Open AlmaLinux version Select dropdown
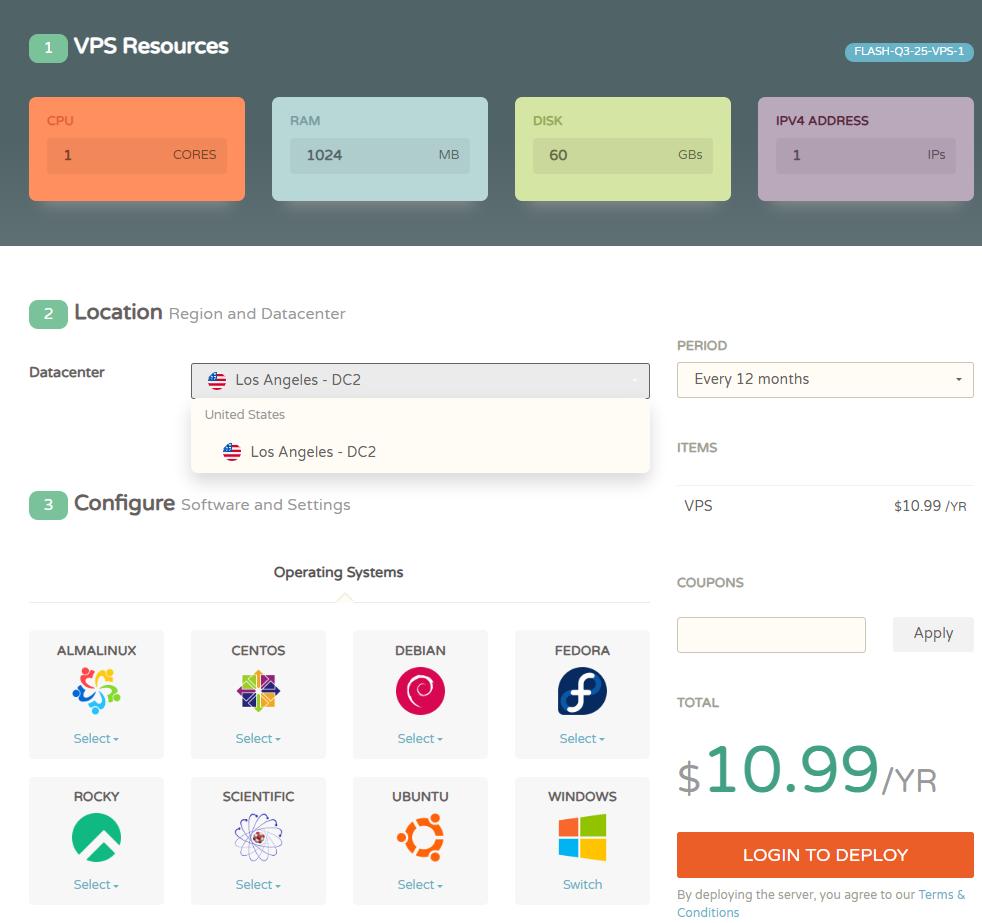Image resolution: width=982 pixels, height=923 pixels. click(x=96, y=739)
